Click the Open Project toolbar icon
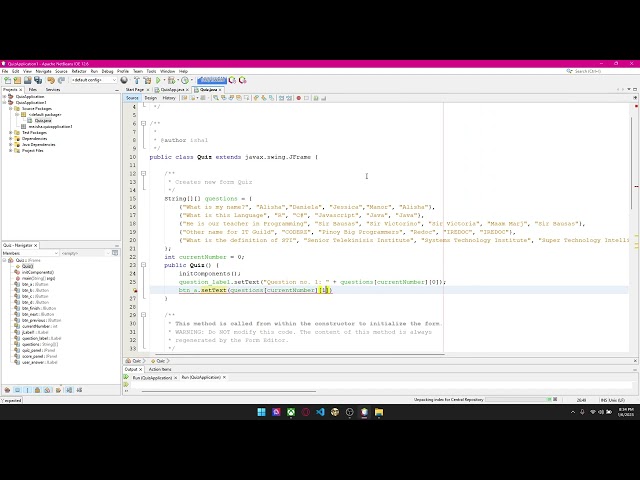Viewport: 640px width, 480px height. point(28,80)
